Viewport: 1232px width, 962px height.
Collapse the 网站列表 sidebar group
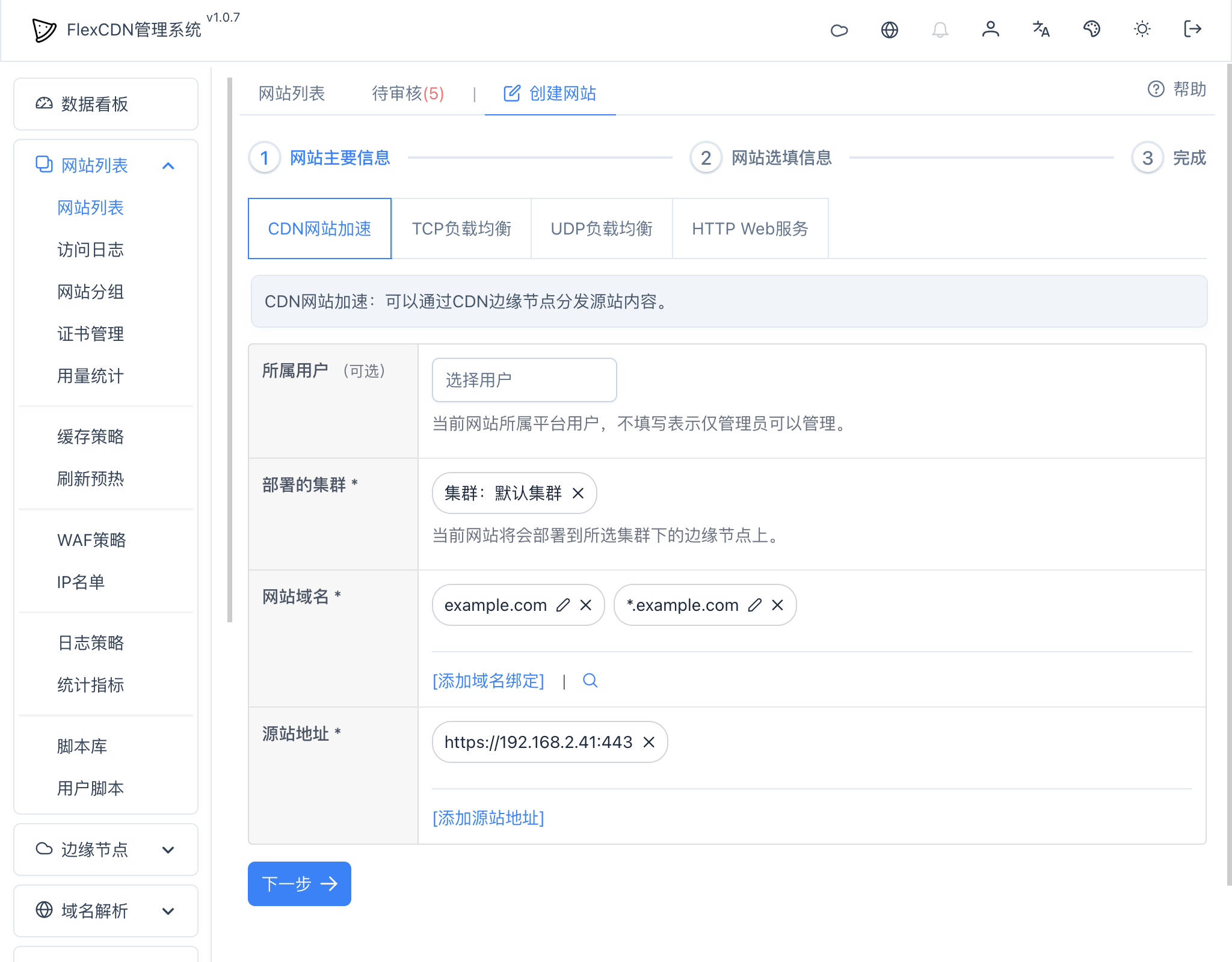[169, 165]
